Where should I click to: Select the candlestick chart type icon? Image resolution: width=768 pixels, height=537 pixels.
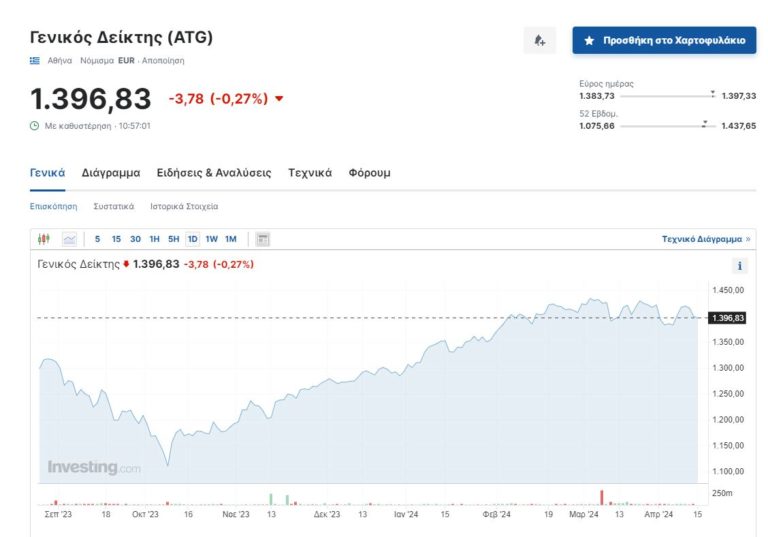tap(43, 239)
